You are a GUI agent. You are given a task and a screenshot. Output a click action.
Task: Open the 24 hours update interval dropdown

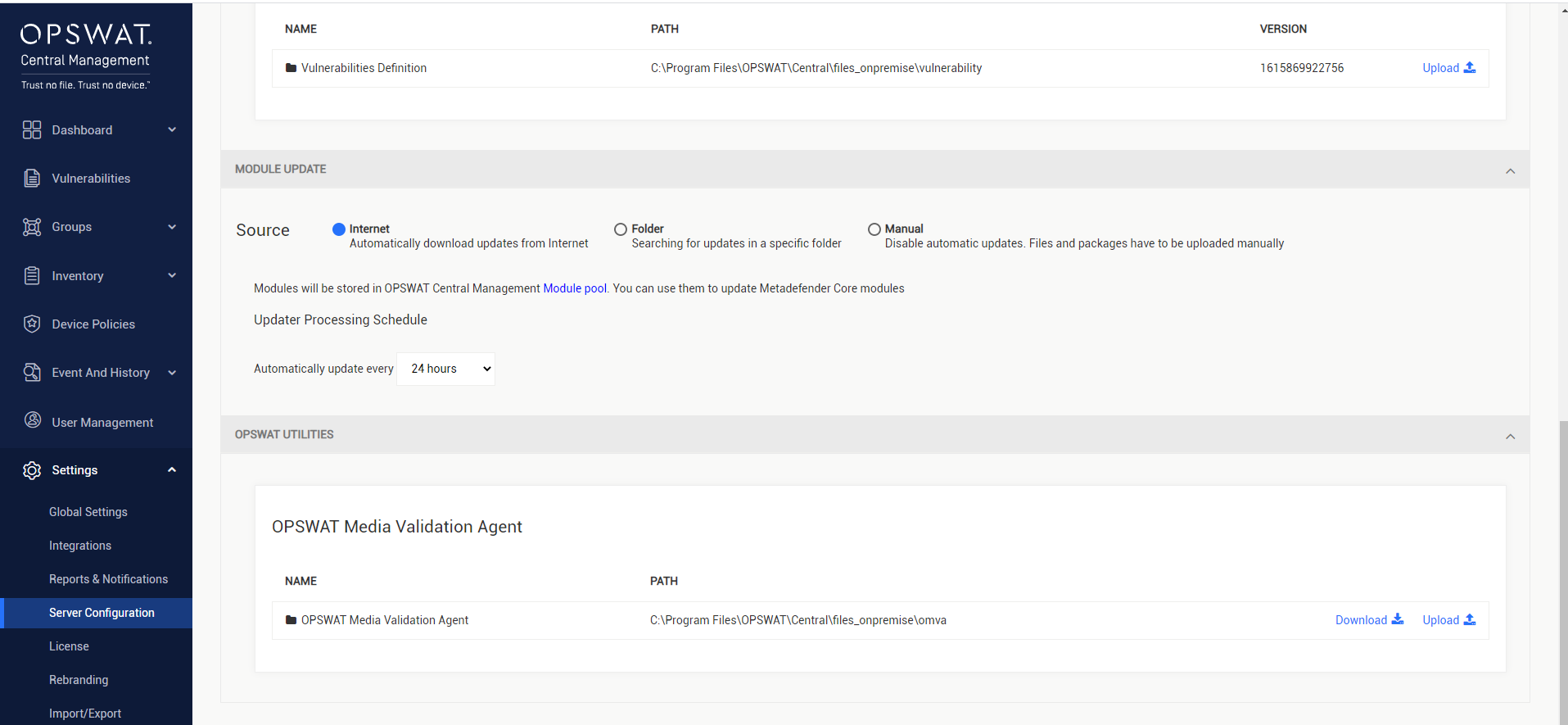tap(446, 369)
